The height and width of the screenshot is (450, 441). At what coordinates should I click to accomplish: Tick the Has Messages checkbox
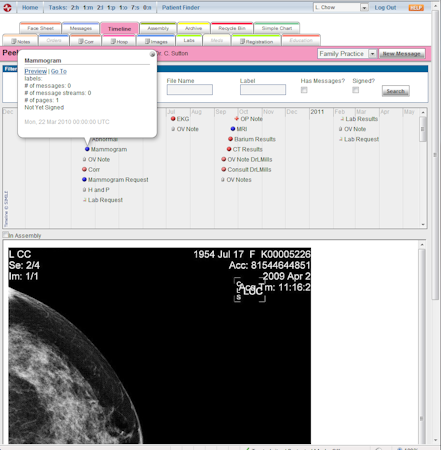click(x=304, y=90)
